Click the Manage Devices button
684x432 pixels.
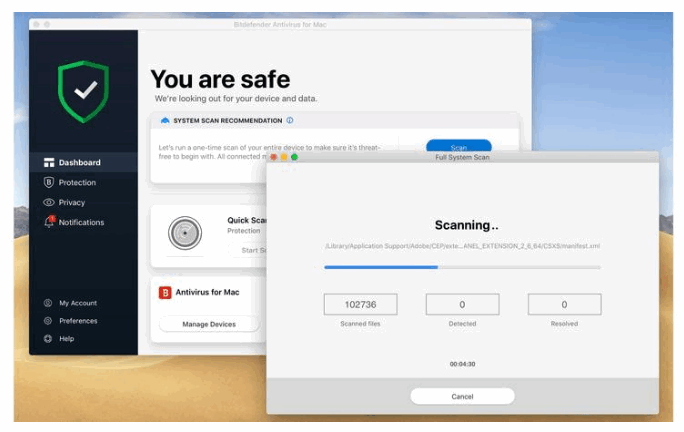(x=209, y=324)
